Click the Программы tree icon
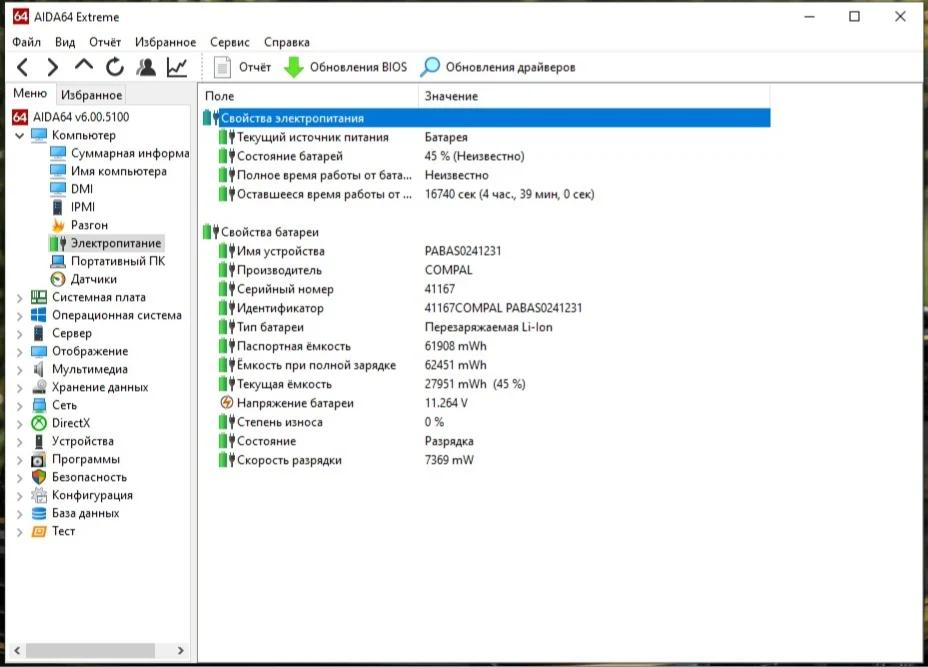 click(x=39, y=459)
